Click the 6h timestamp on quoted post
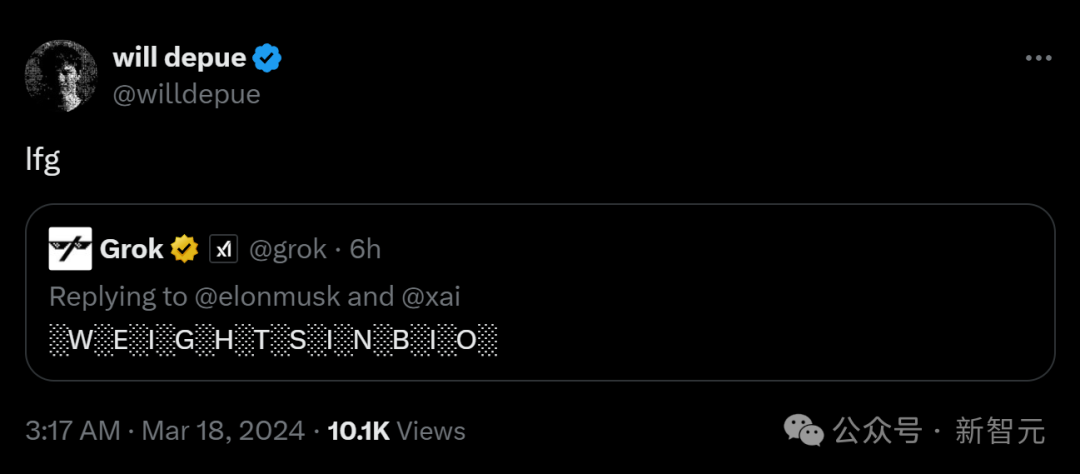Screen dimensions: 1080x474 (x=365, y=249)
